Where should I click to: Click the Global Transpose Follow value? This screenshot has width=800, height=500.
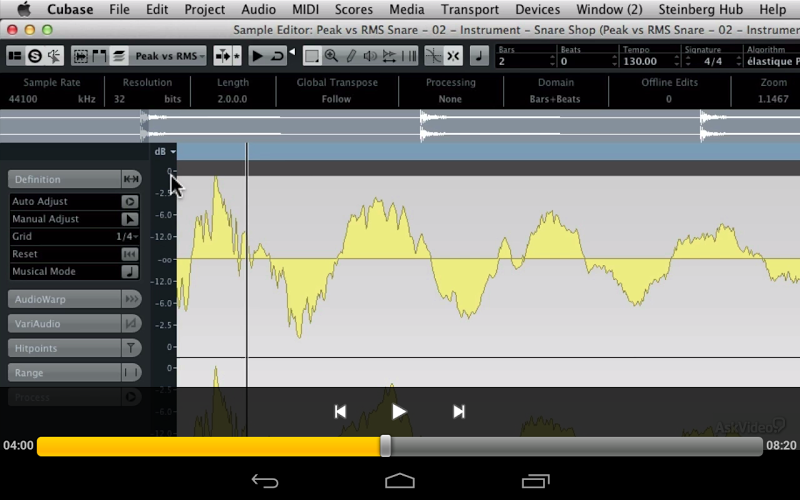337,99
